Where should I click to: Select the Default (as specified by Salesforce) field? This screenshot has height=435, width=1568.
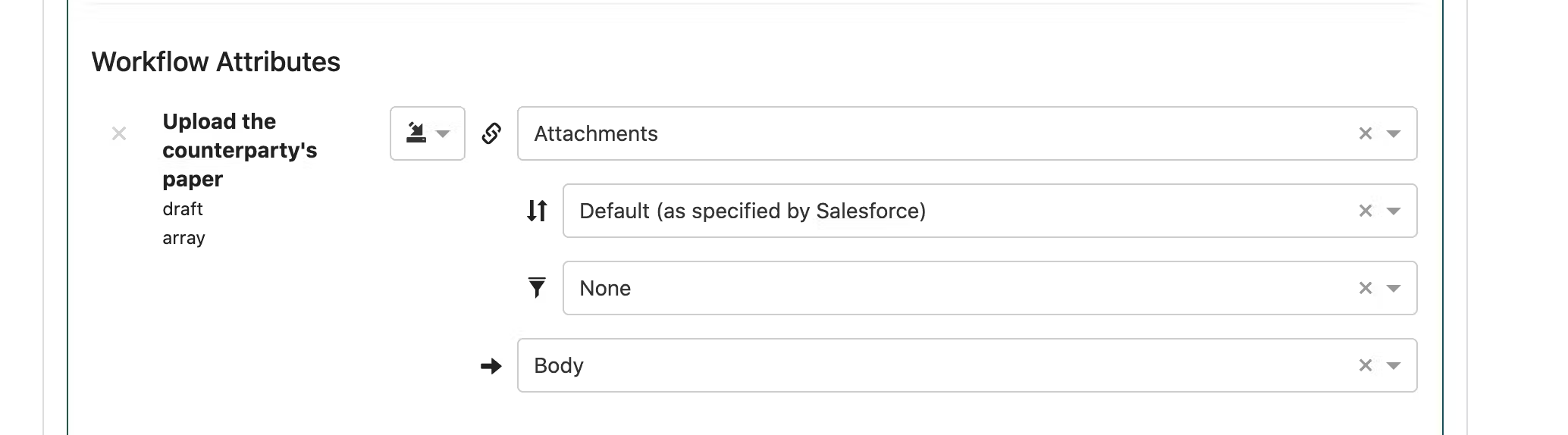pyautogui.click(x=989, y=211)
